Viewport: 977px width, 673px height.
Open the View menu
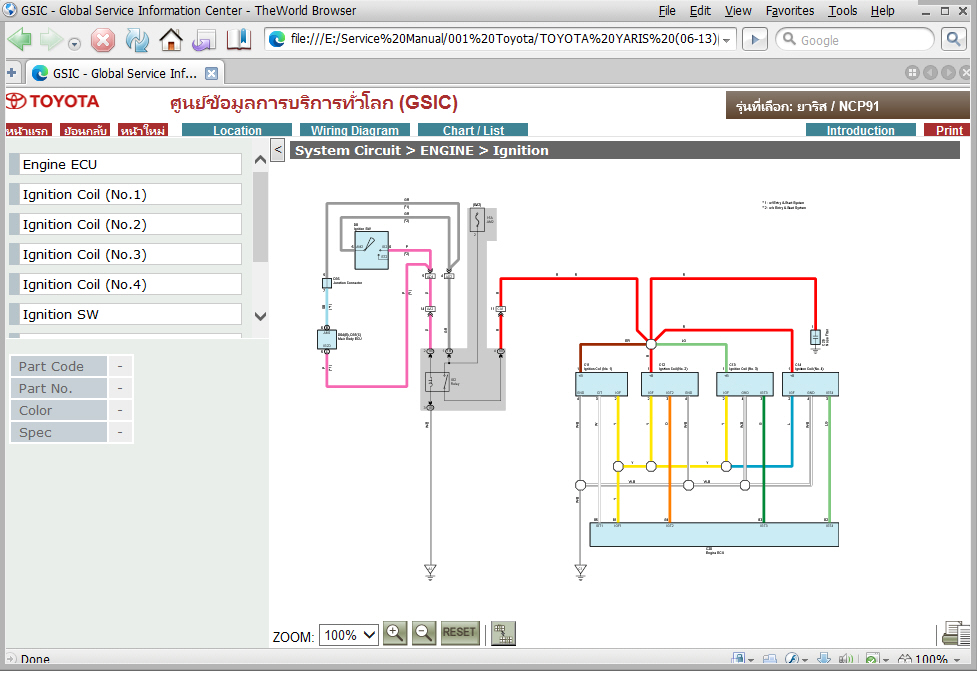tap(738, 11)
